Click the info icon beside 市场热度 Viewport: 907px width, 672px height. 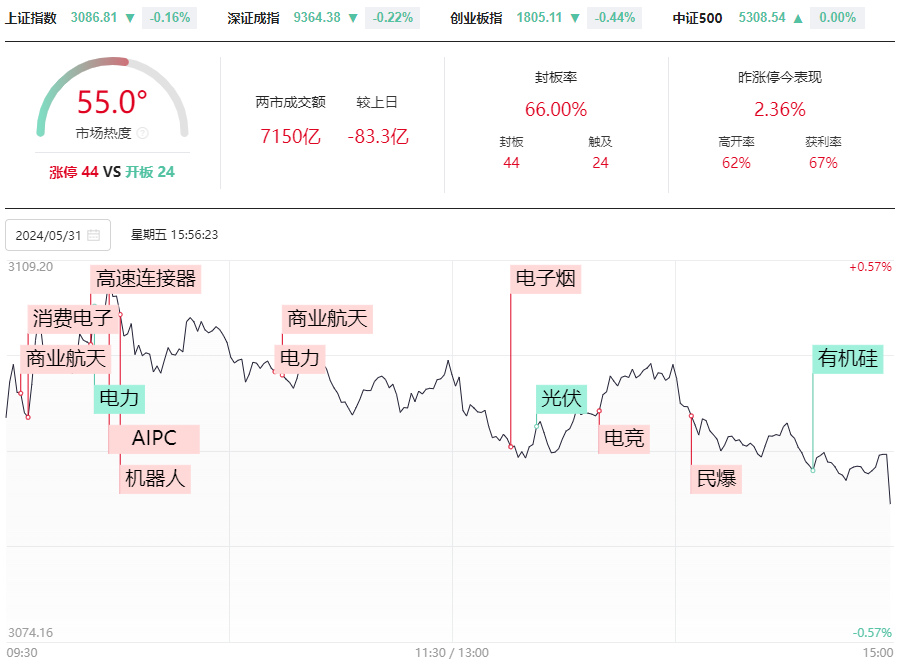142,133
